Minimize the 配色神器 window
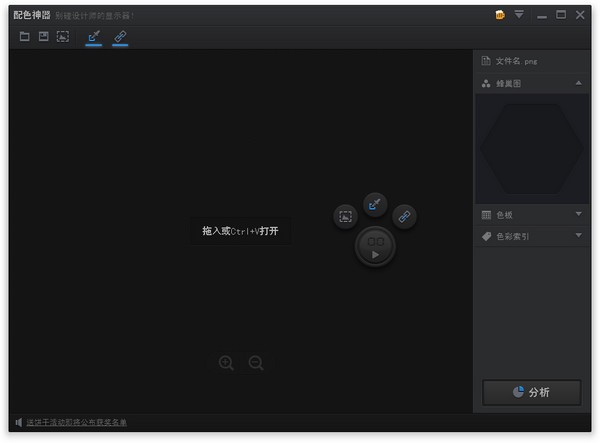The height and width of the screenshot is (443, 600). pos(541,17)
